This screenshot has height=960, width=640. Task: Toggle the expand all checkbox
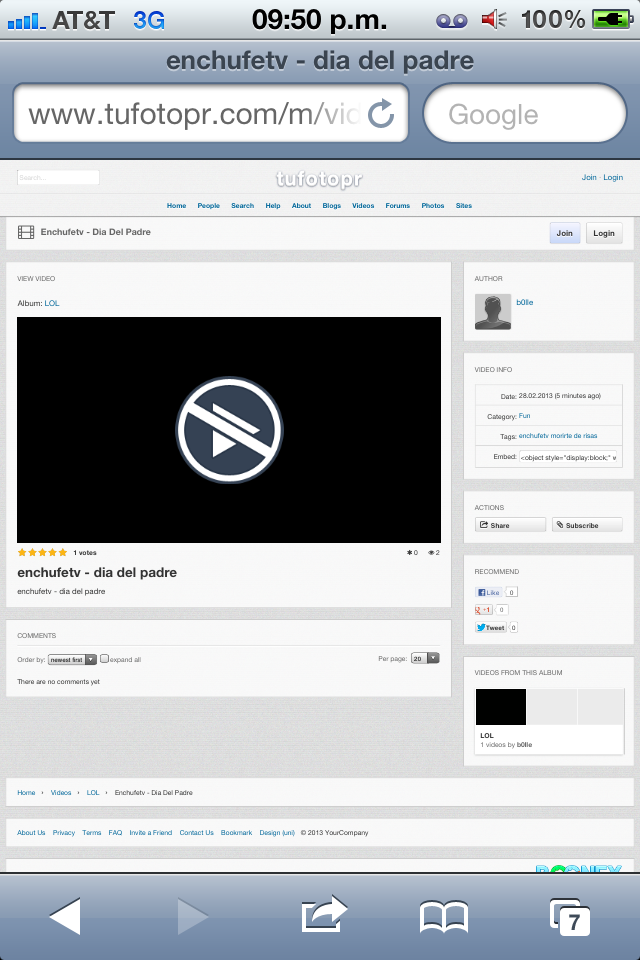(x=104, y=659)
